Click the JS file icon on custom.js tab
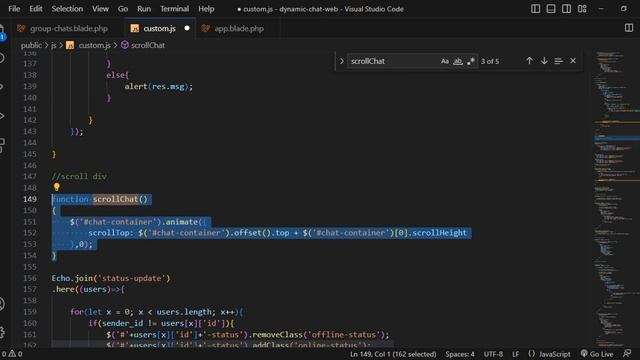Viewport: 640px width, 360px height. click(135, 29)
